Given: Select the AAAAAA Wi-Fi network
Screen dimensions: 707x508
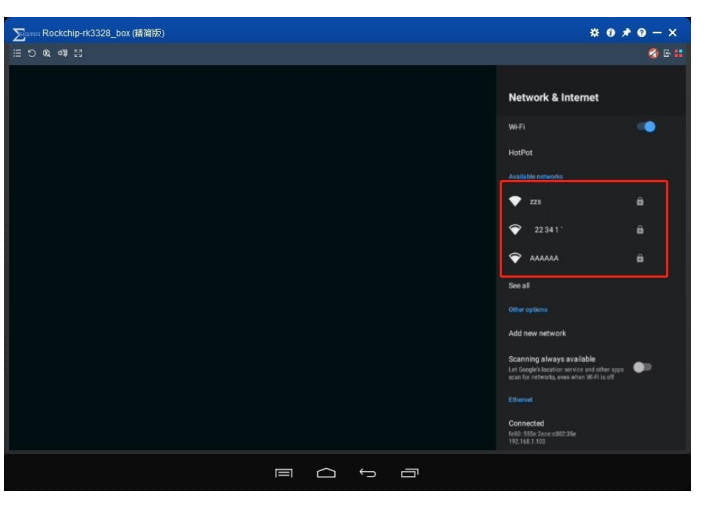Looking at the screenshot, I should pyautogui.click(x=584, y=258).
